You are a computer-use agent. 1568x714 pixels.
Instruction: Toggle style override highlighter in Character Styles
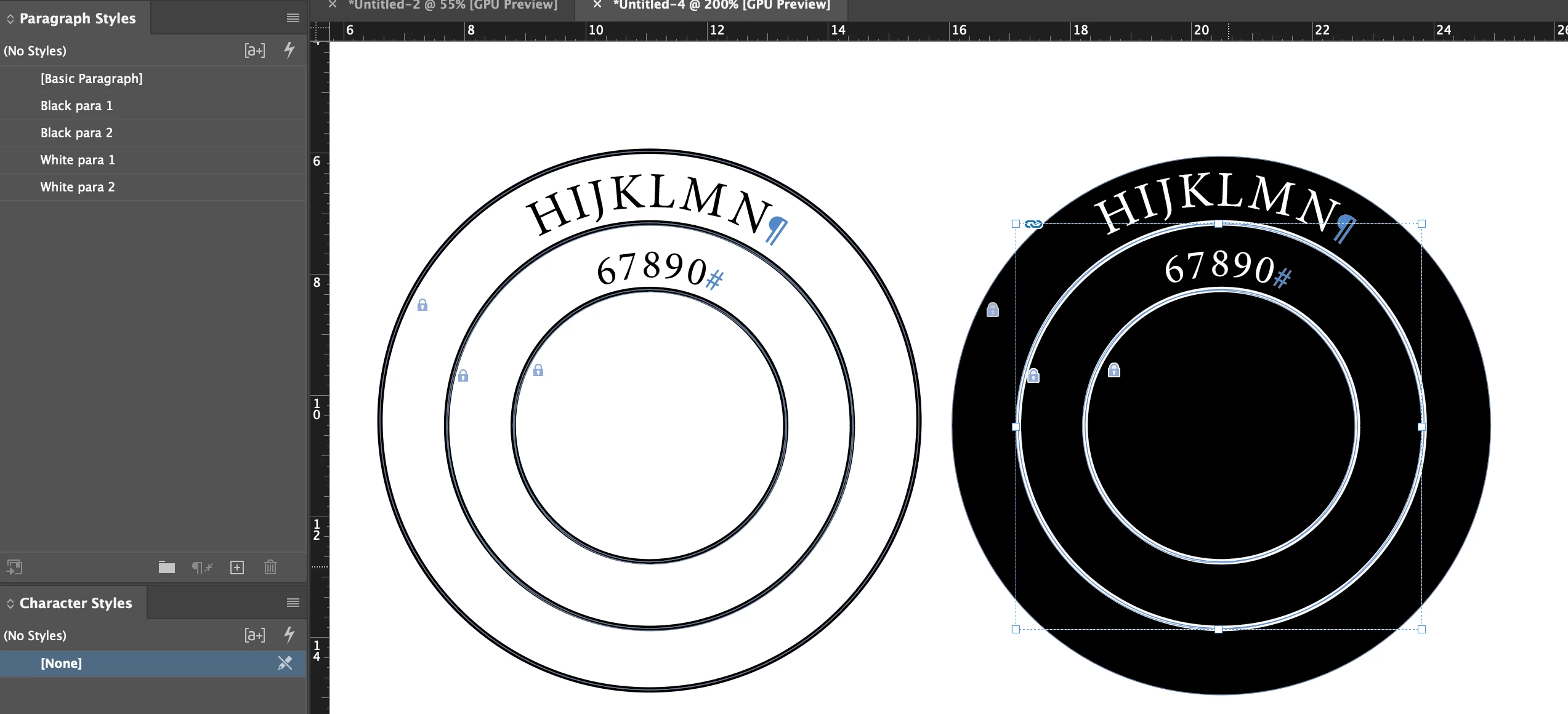(x=254, y=635)
